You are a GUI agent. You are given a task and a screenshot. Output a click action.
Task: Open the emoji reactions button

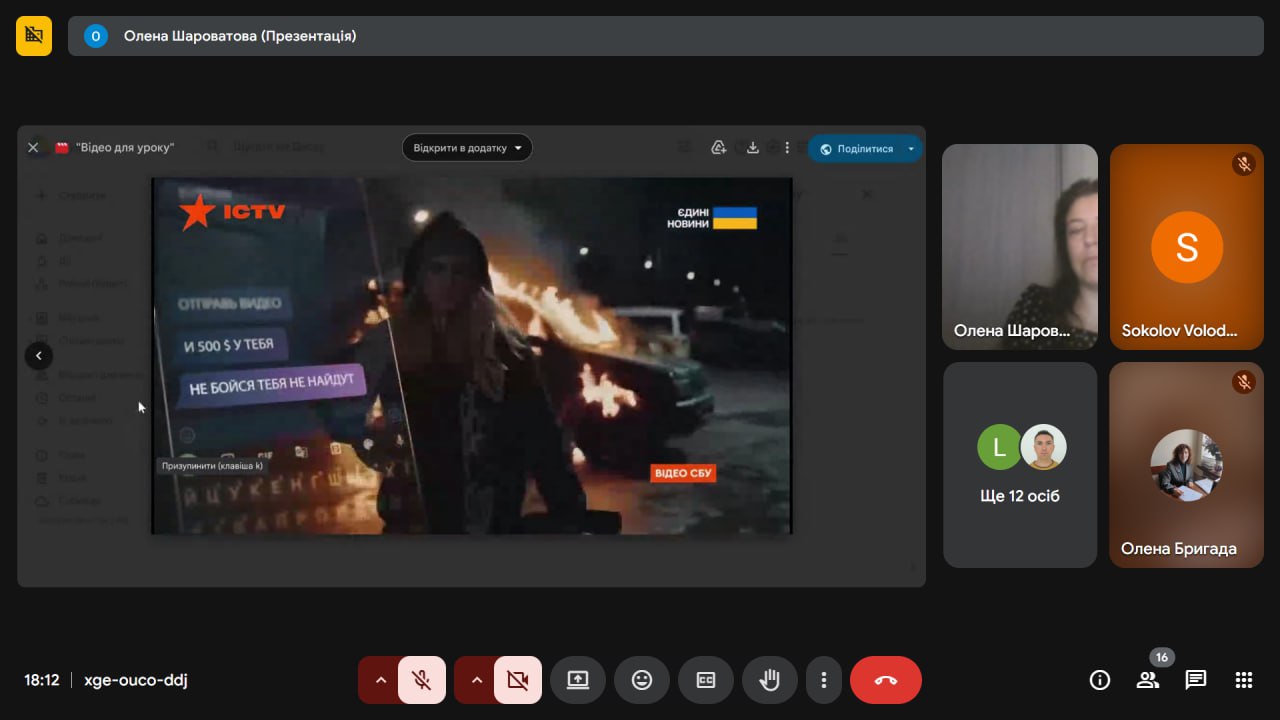pos(642,680)
